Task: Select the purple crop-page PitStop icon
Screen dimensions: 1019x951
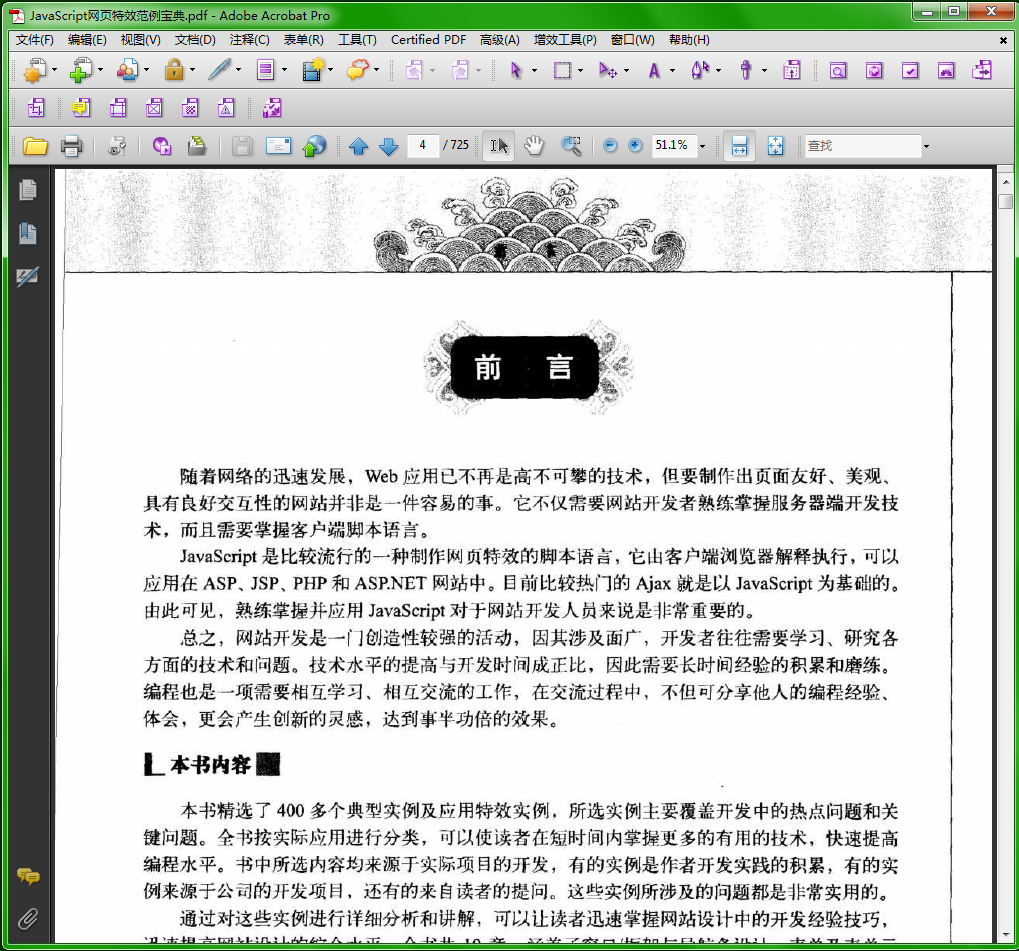Action: pyautogui.click(x=36, y=108)
